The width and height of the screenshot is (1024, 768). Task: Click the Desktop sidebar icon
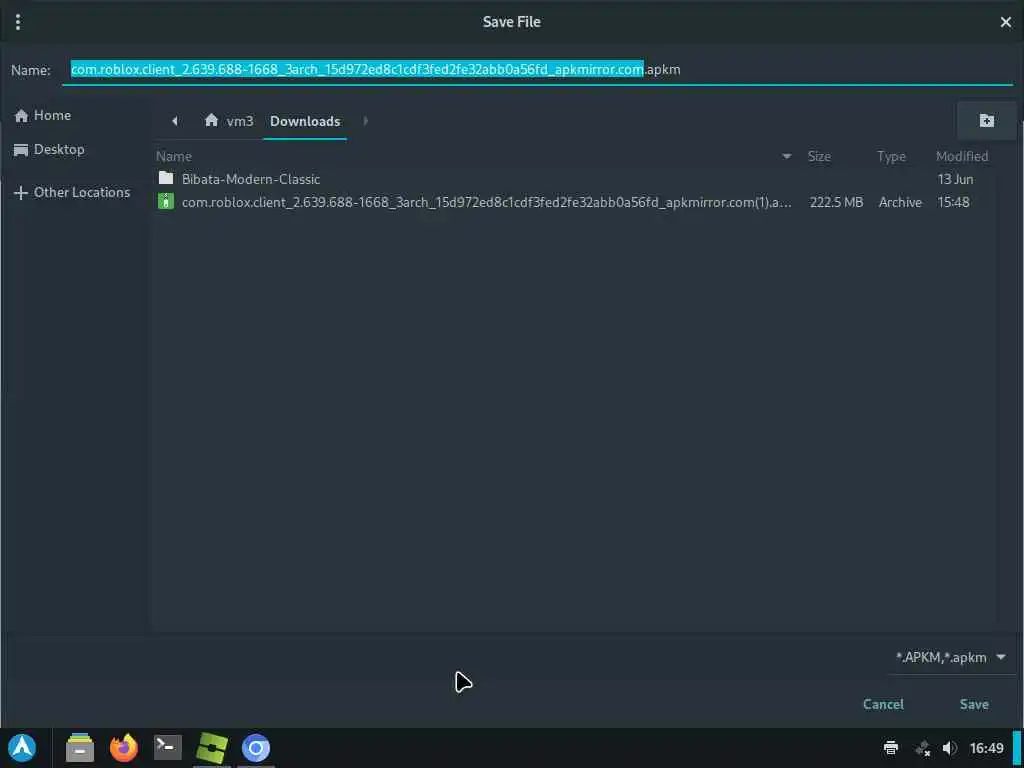click(21, 150)
